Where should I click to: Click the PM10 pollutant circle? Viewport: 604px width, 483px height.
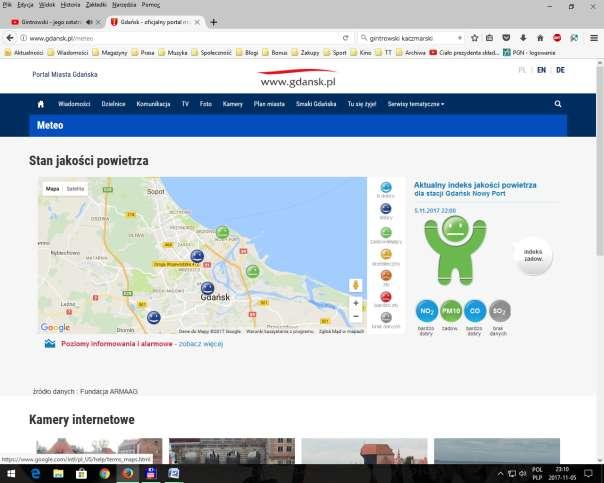click(x=451, y=311)
